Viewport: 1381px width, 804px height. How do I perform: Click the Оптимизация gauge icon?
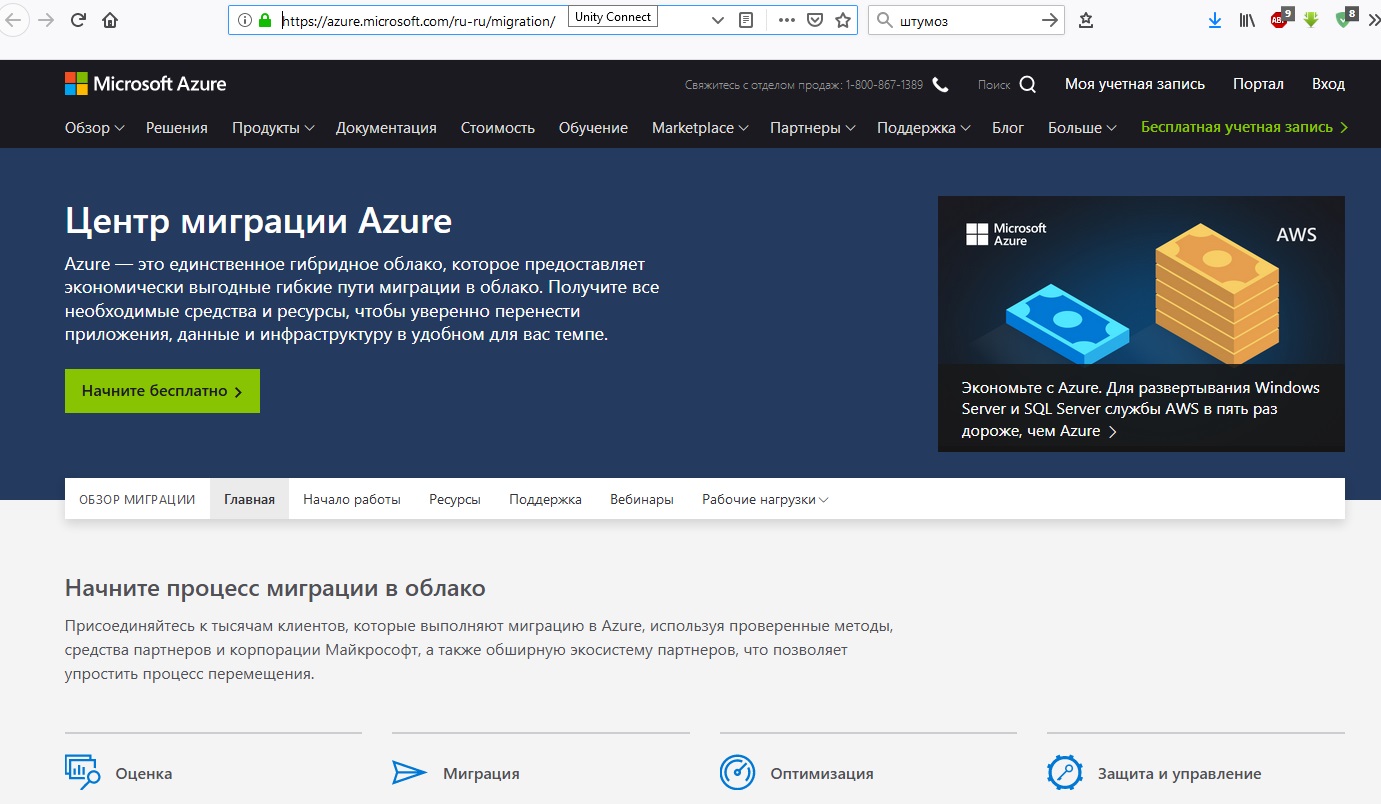coord(737,772)
